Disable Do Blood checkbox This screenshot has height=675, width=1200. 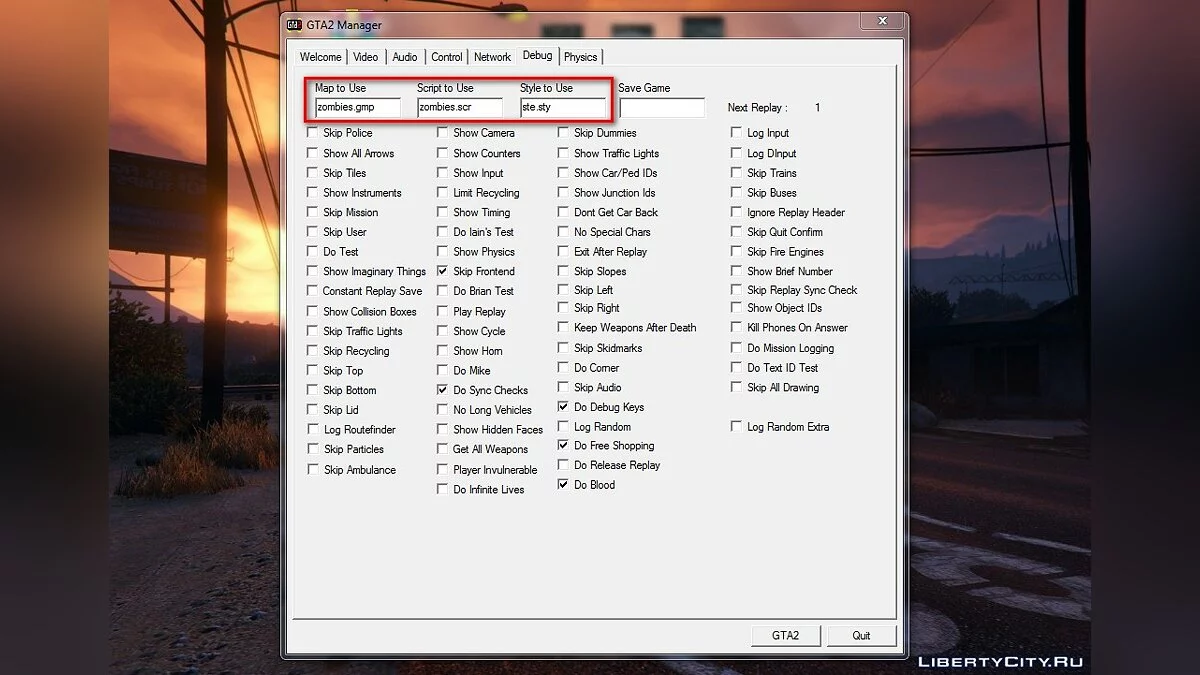(564, 485)
